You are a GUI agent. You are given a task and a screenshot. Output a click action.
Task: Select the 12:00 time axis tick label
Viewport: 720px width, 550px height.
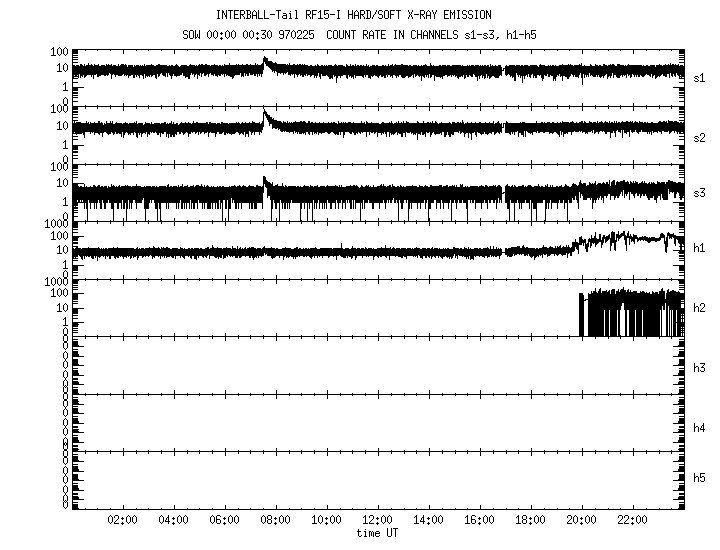pyautogui.click(x=378, y=521)
